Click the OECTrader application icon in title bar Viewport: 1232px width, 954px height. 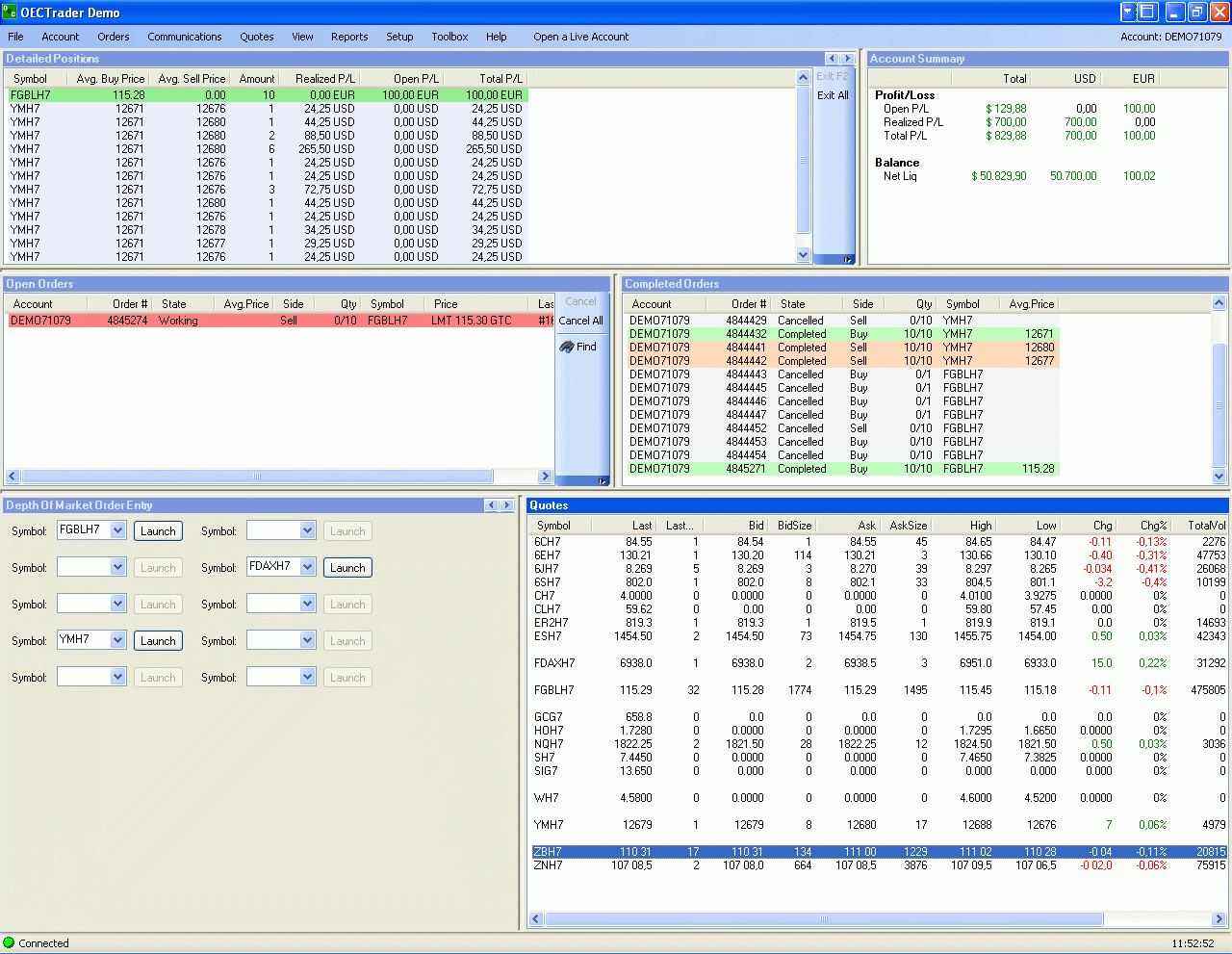coord(10,13)
